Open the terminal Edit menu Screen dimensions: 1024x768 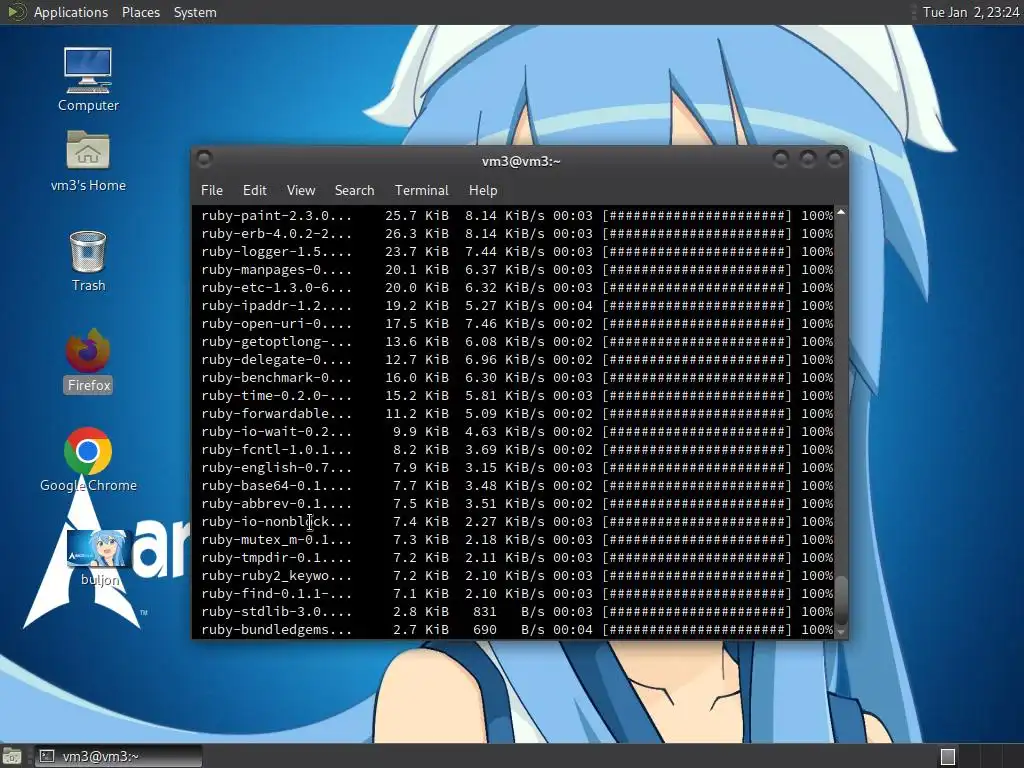(255, 190)
